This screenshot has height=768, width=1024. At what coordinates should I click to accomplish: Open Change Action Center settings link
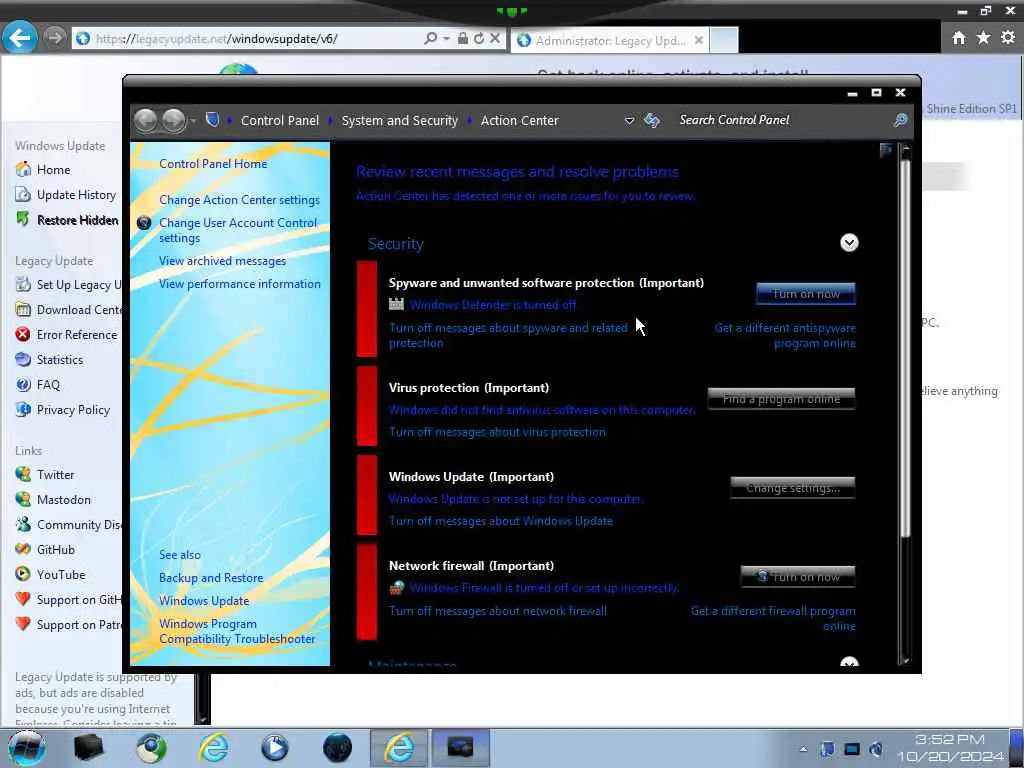point(240,200)
